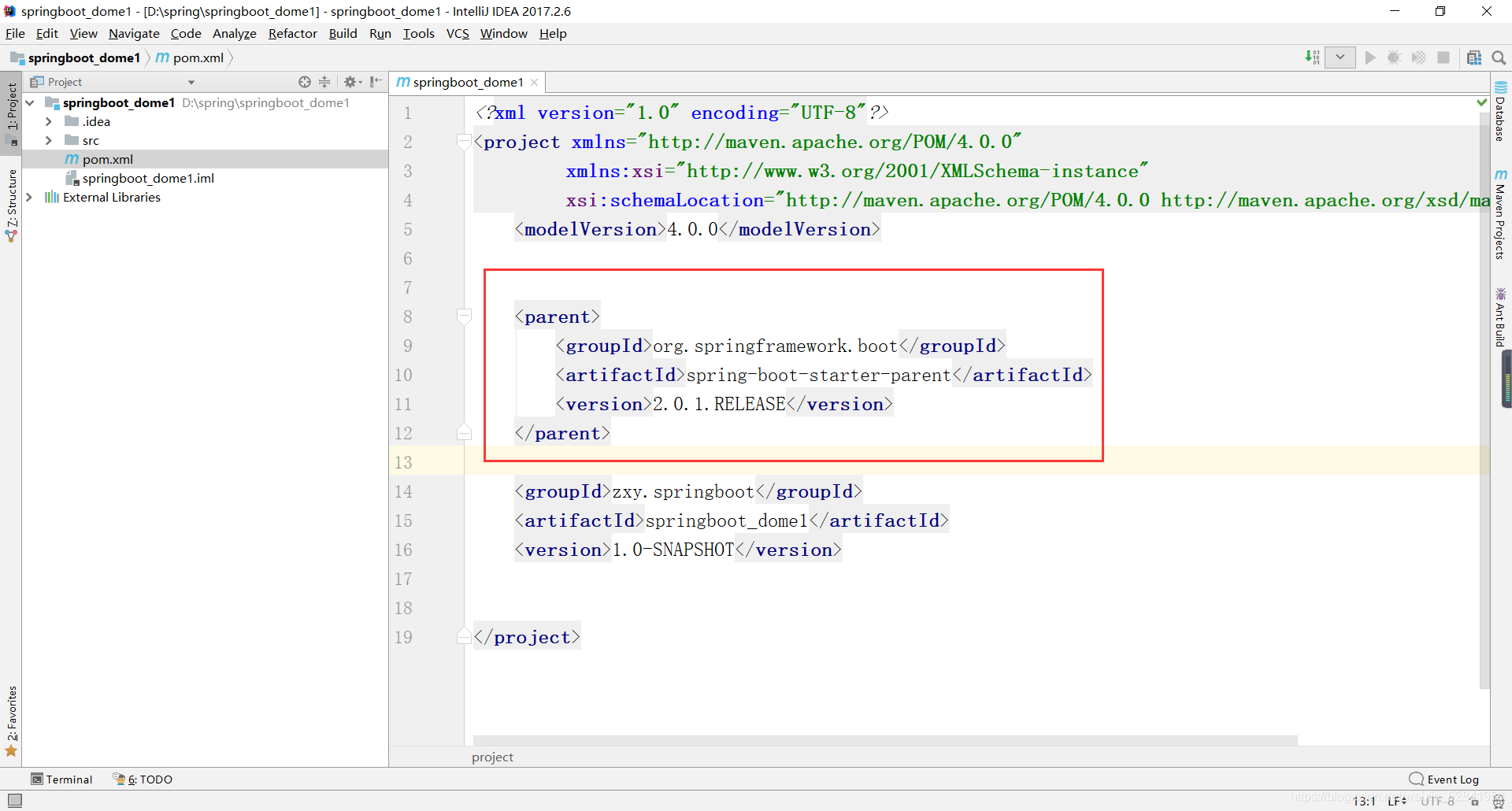Open the Event Log tool window

coord(1444,779)
